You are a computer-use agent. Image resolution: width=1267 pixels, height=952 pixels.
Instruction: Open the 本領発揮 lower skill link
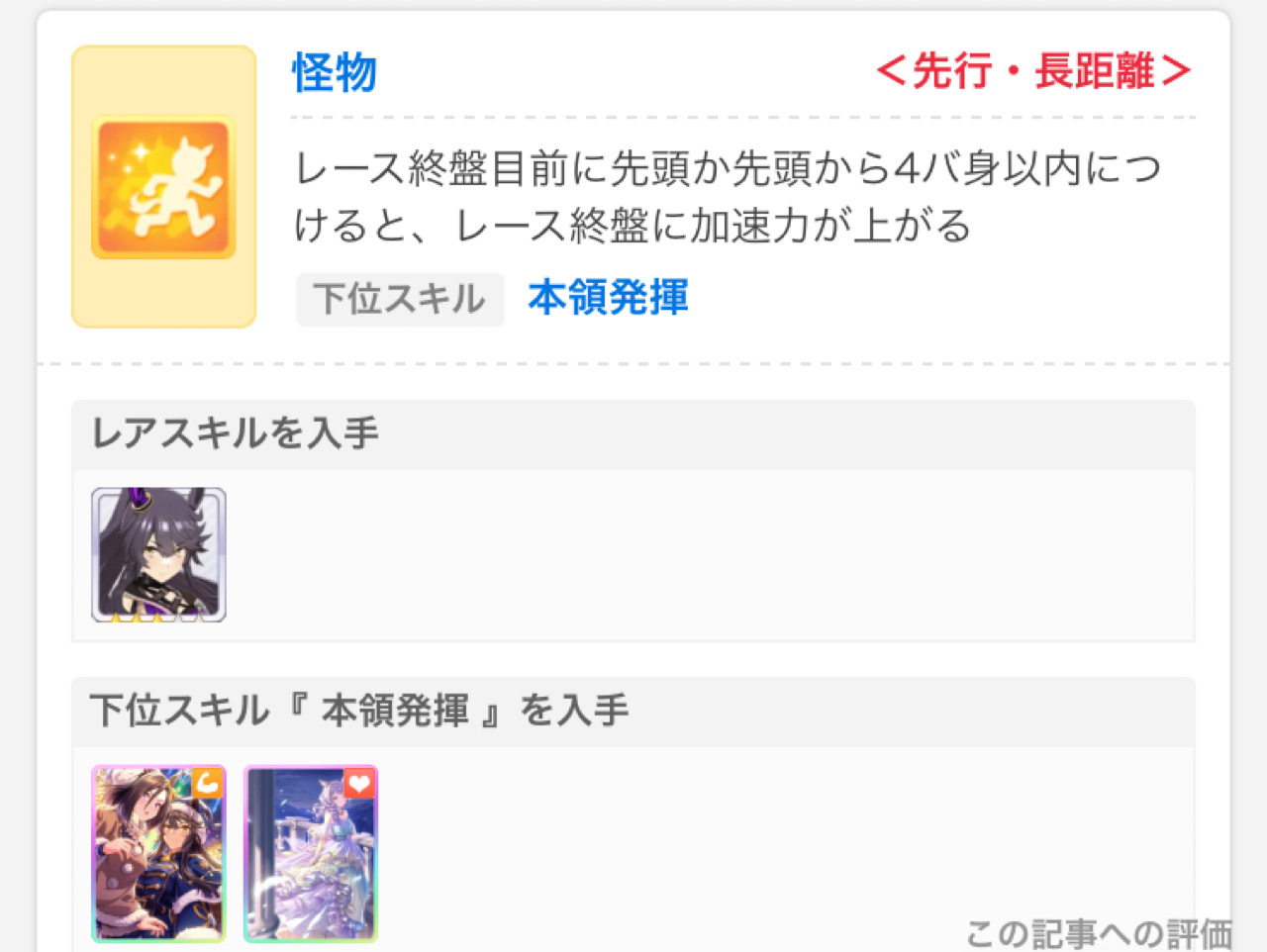point(608,298)
